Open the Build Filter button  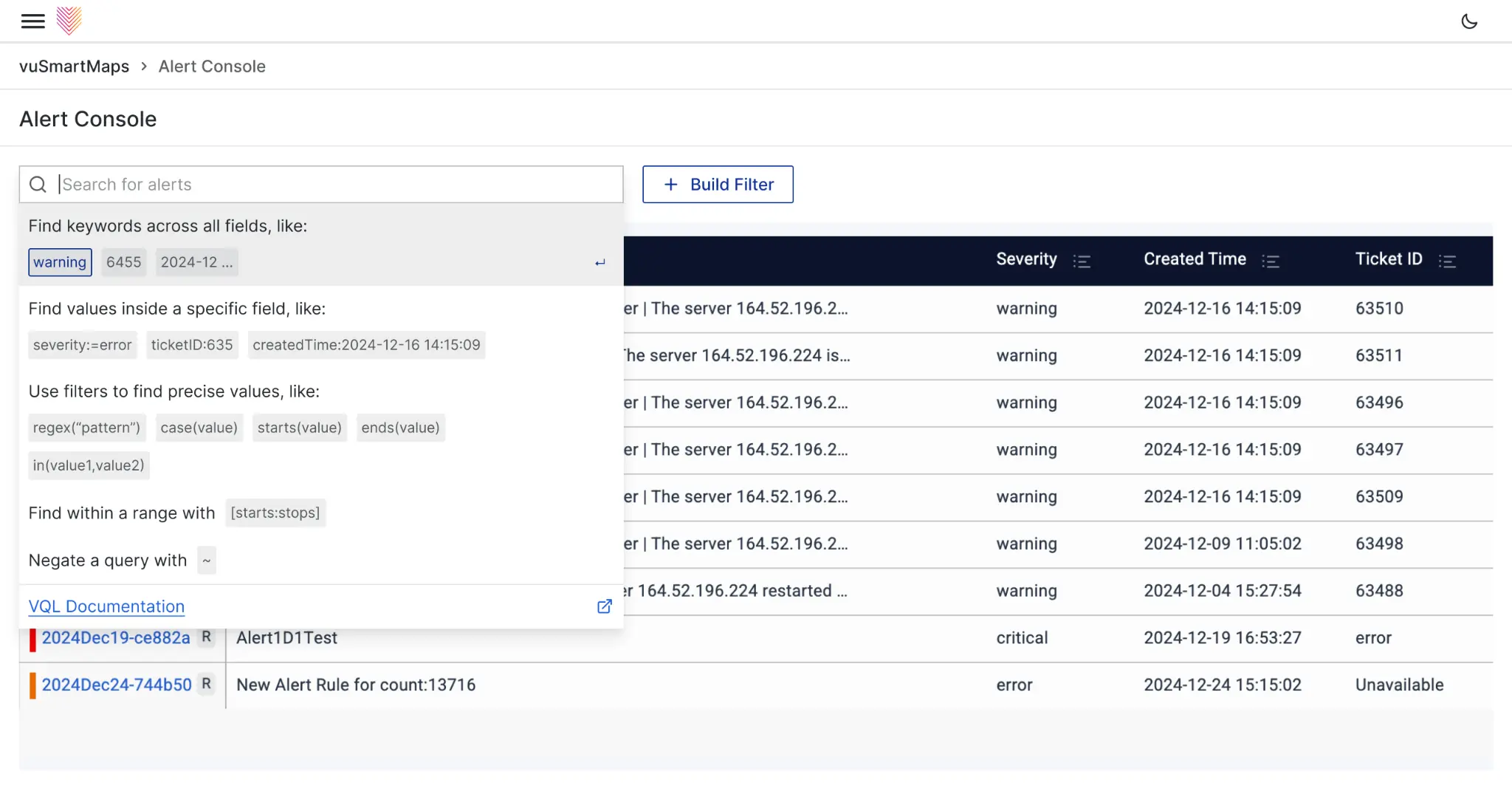coord(718,184)
